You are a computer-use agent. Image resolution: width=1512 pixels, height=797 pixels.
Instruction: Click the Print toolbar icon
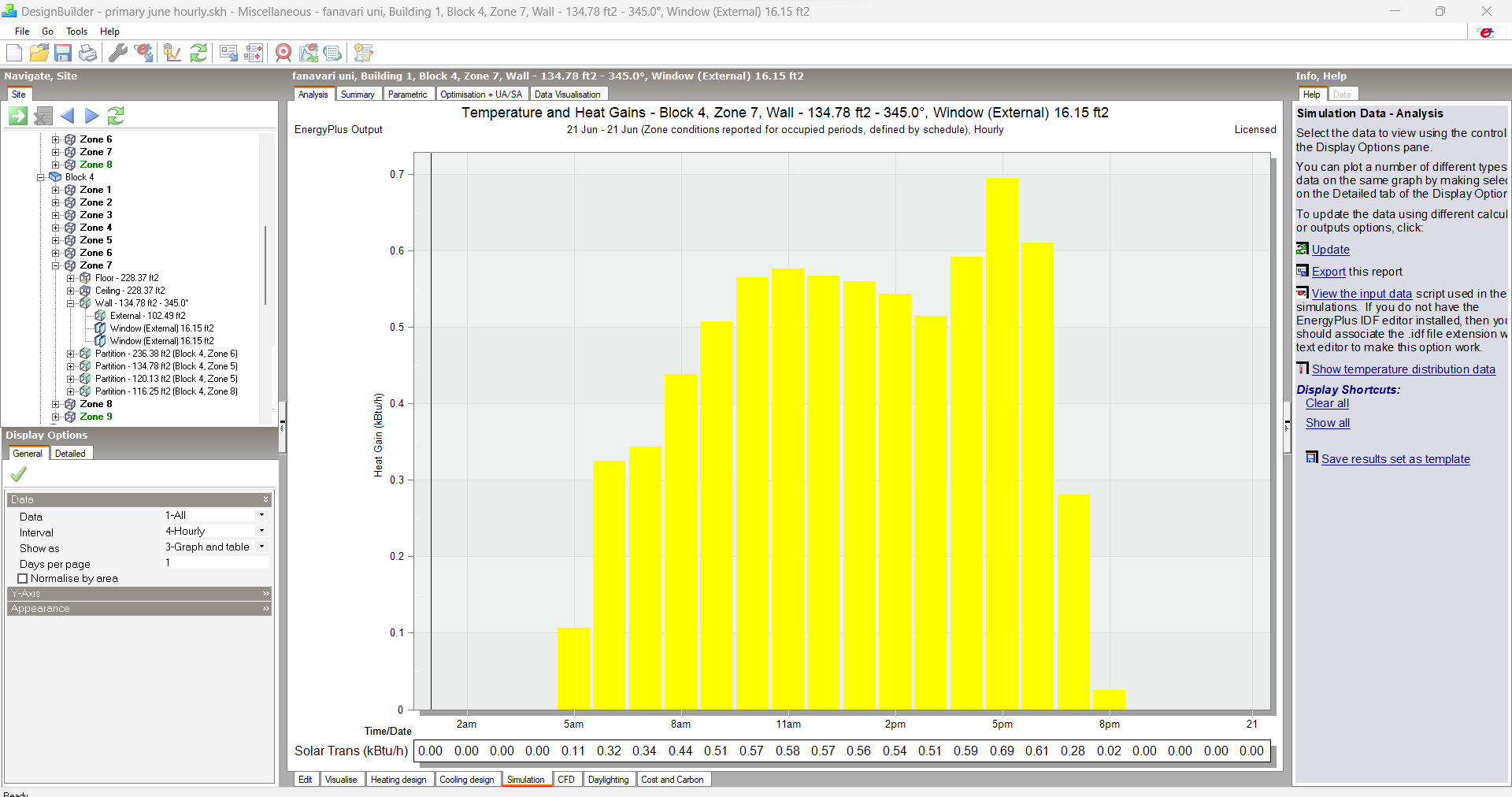(88, 53)
